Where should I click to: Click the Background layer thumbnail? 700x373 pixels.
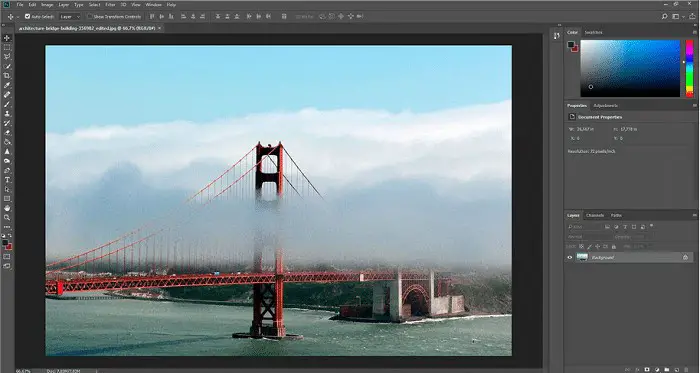pos(582,257)
